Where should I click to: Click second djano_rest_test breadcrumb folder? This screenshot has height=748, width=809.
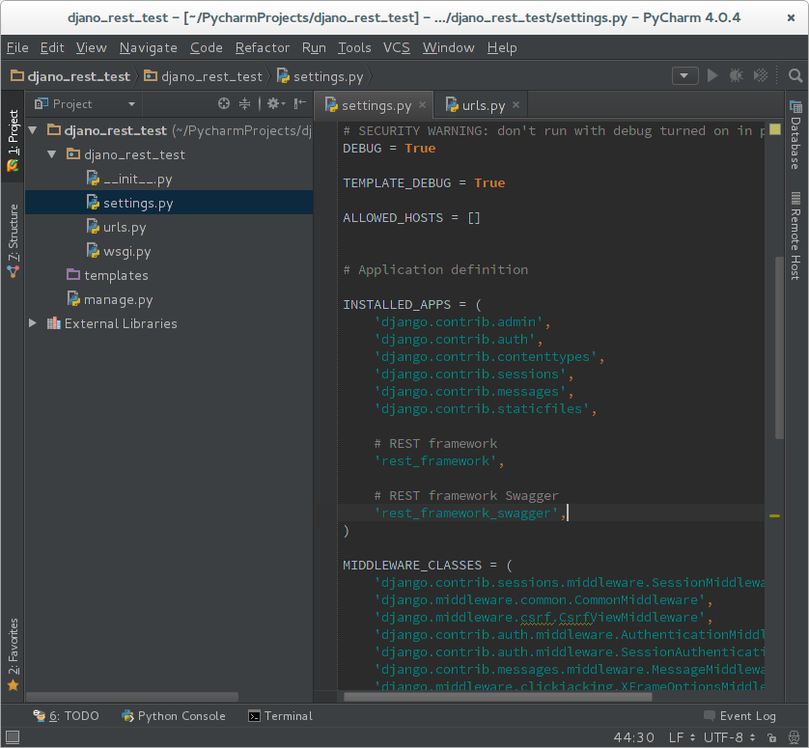click(203, 76)
